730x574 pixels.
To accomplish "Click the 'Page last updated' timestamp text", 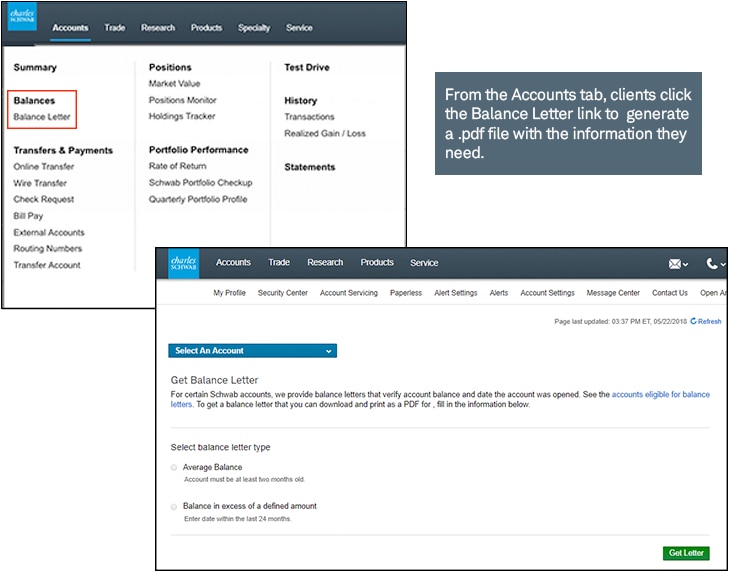I will pos(621,321).
